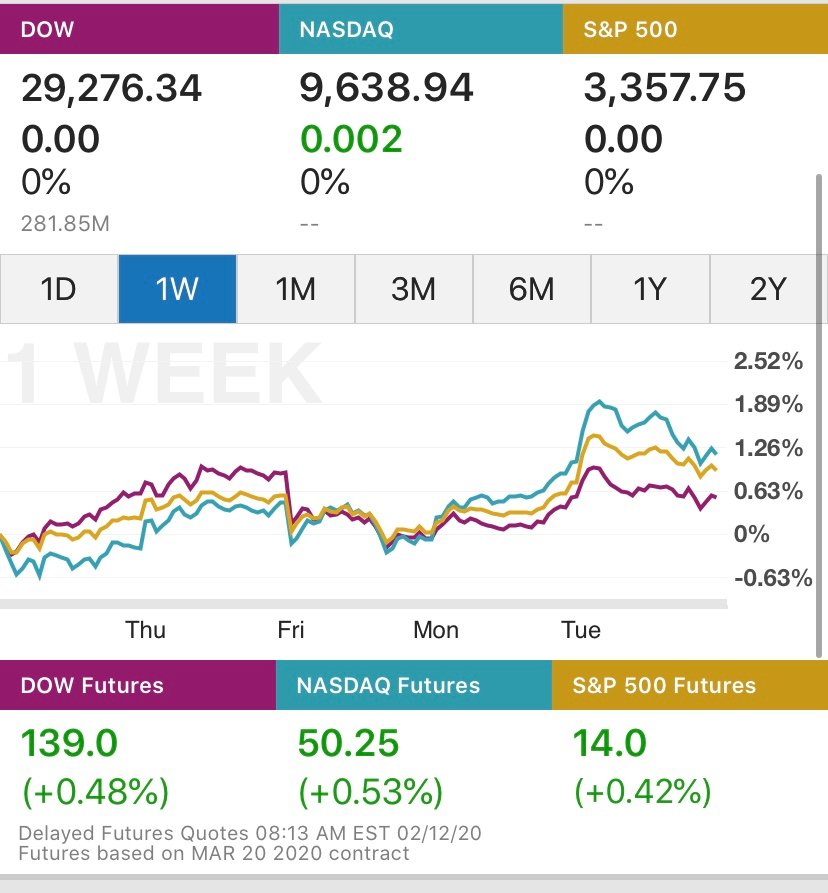Click the Tue label on chart axis
This screenshot has height=893, width=828.
(581, 630)
